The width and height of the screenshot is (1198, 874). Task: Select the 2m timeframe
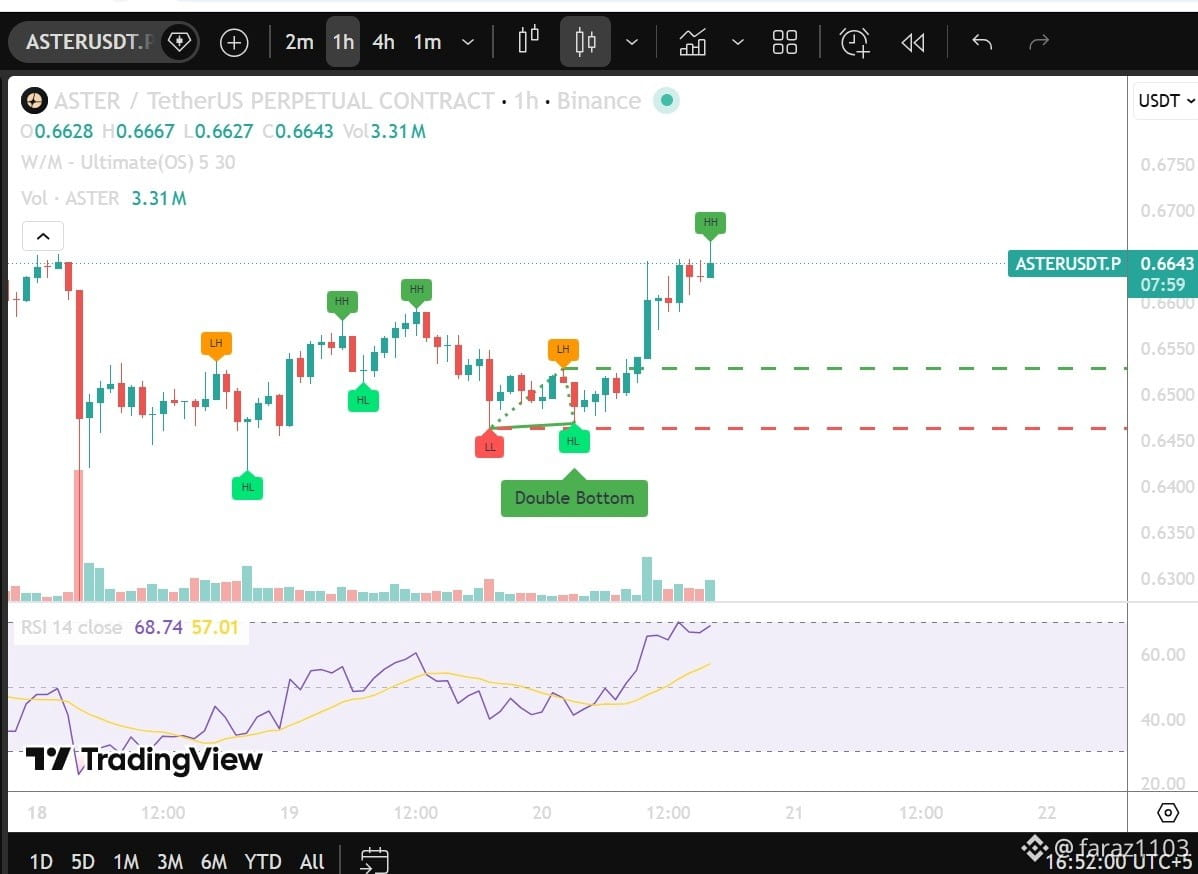click(x=299, y=42)
